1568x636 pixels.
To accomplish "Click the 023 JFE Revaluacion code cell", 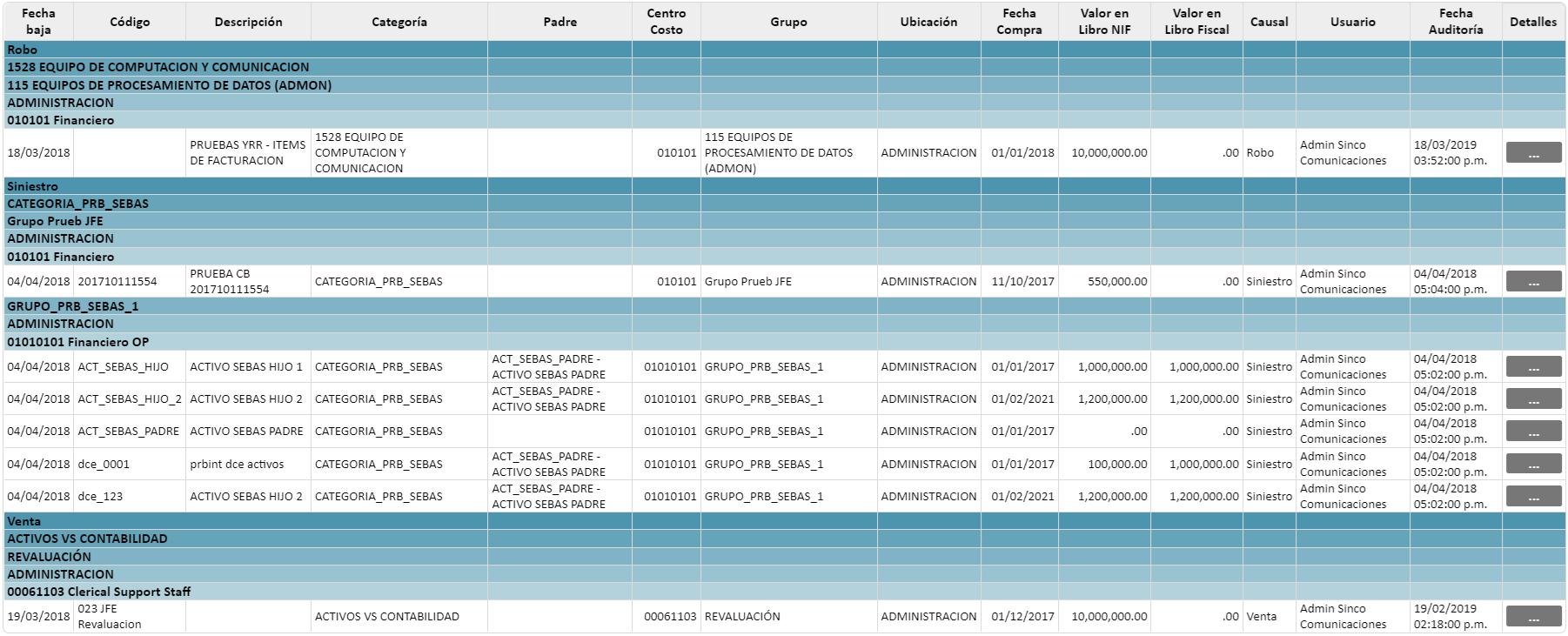I will (x=130, y=616).
